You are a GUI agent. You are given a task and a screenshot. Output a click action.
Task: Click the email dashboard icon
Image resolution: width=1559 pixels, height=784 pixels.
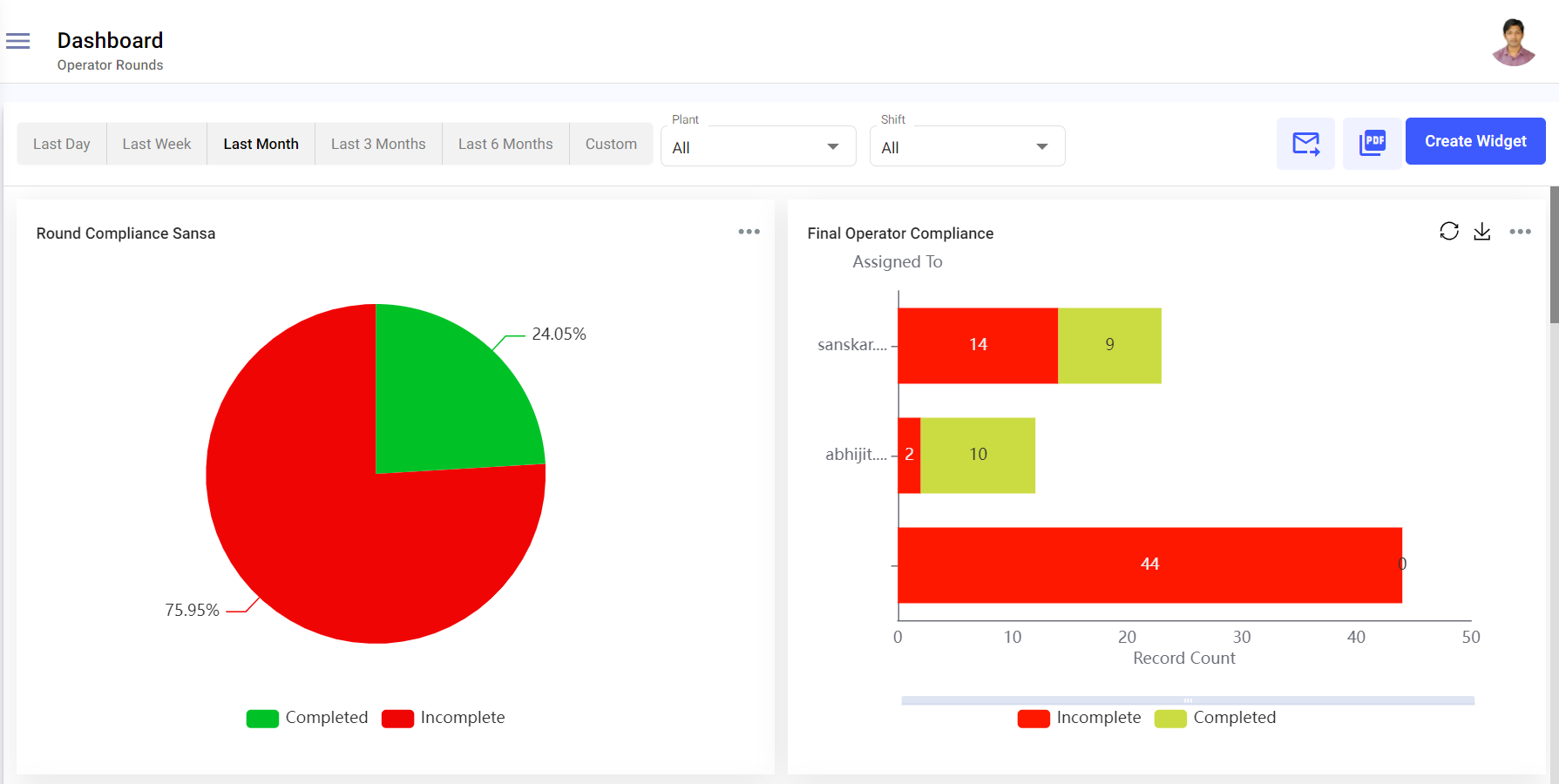(1305, 144)
